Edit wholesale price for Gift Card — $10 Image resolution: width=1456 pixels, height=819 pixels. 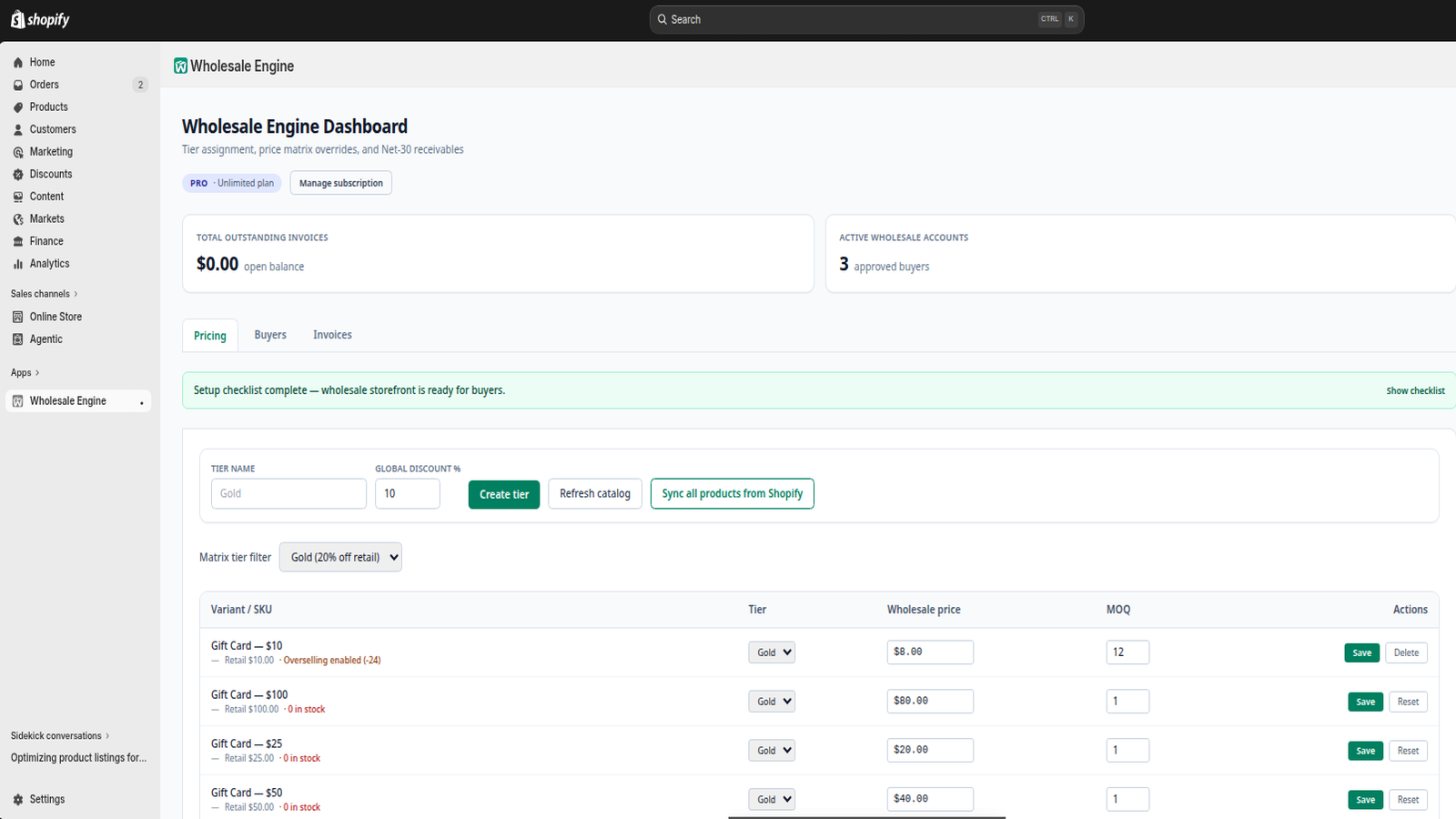[930, 652]
